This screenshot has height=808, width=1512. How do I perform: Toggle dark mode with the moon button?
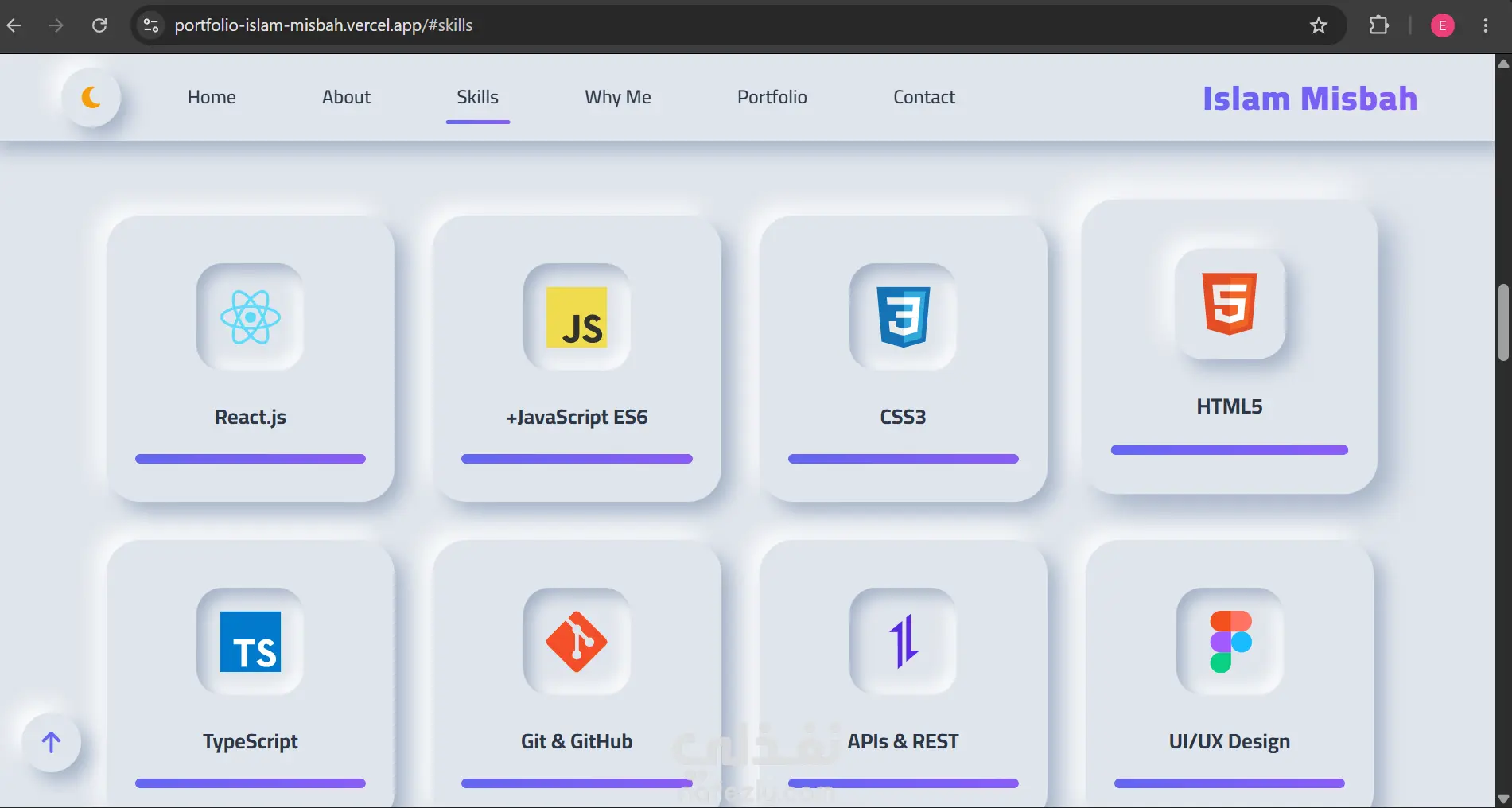pyautogui.click(x=91, y=97)
